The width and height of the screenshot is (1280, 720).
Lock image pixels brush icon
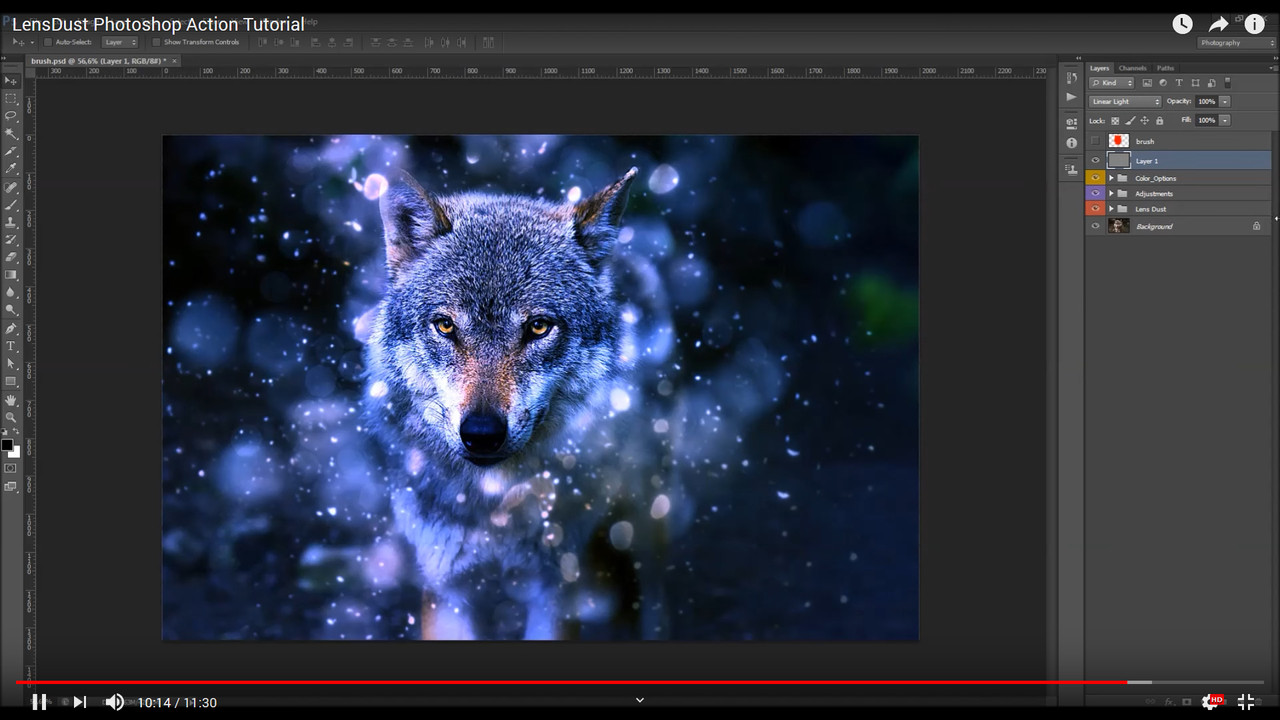tap(1130, 120)
